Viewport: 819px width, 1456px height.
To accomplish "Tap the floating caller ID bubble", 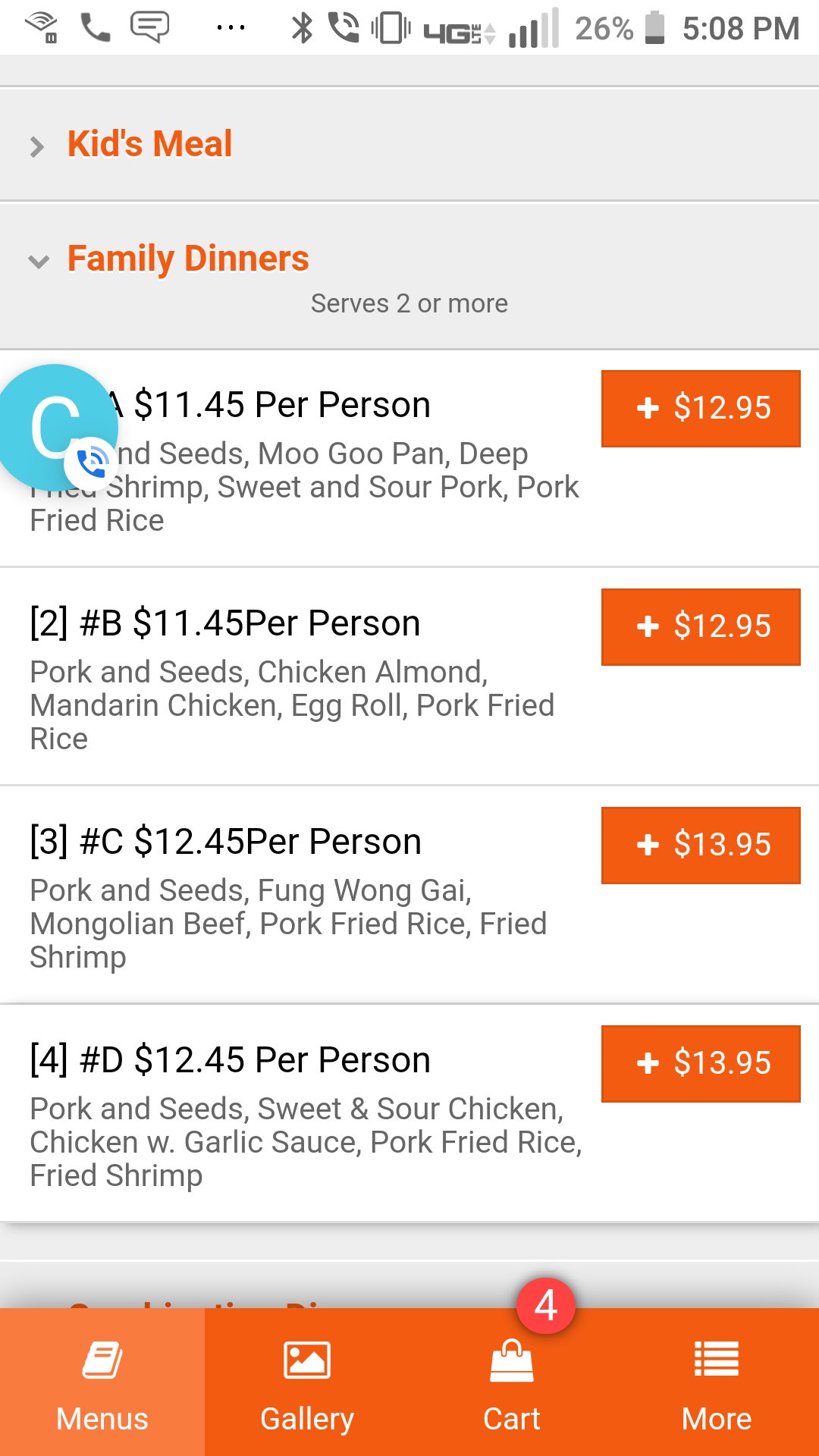I will point(58,427).
